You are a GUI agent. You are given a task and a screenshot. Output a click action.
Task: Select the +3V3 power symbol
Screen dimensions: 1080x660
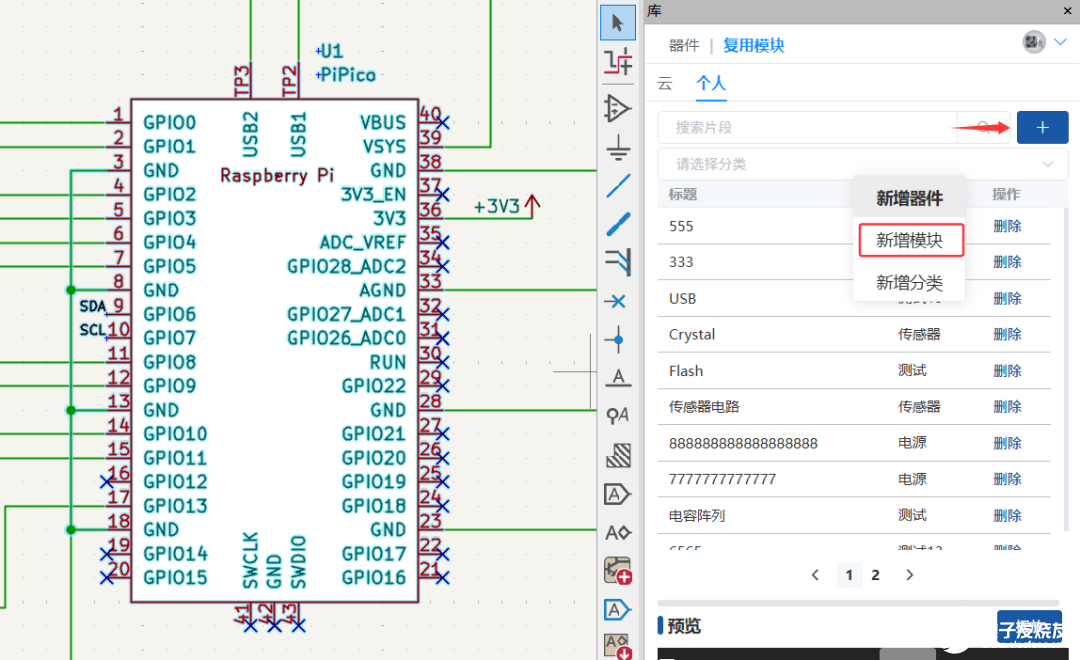[x=507, y=205]
